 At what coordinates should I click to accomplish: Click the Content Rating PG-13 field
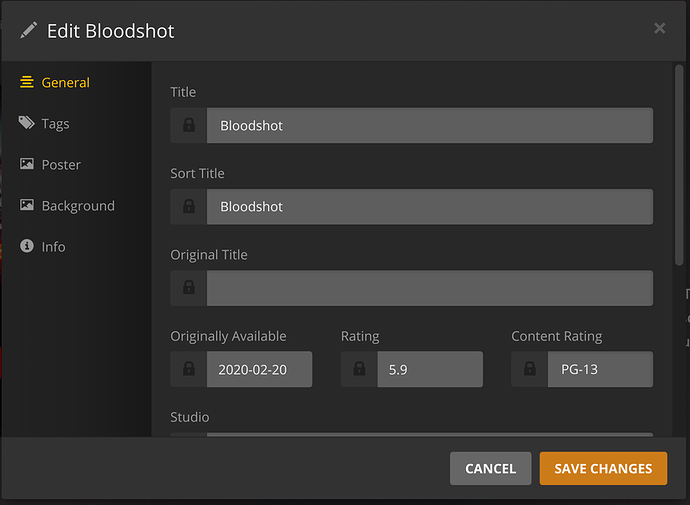coord(599,369)
